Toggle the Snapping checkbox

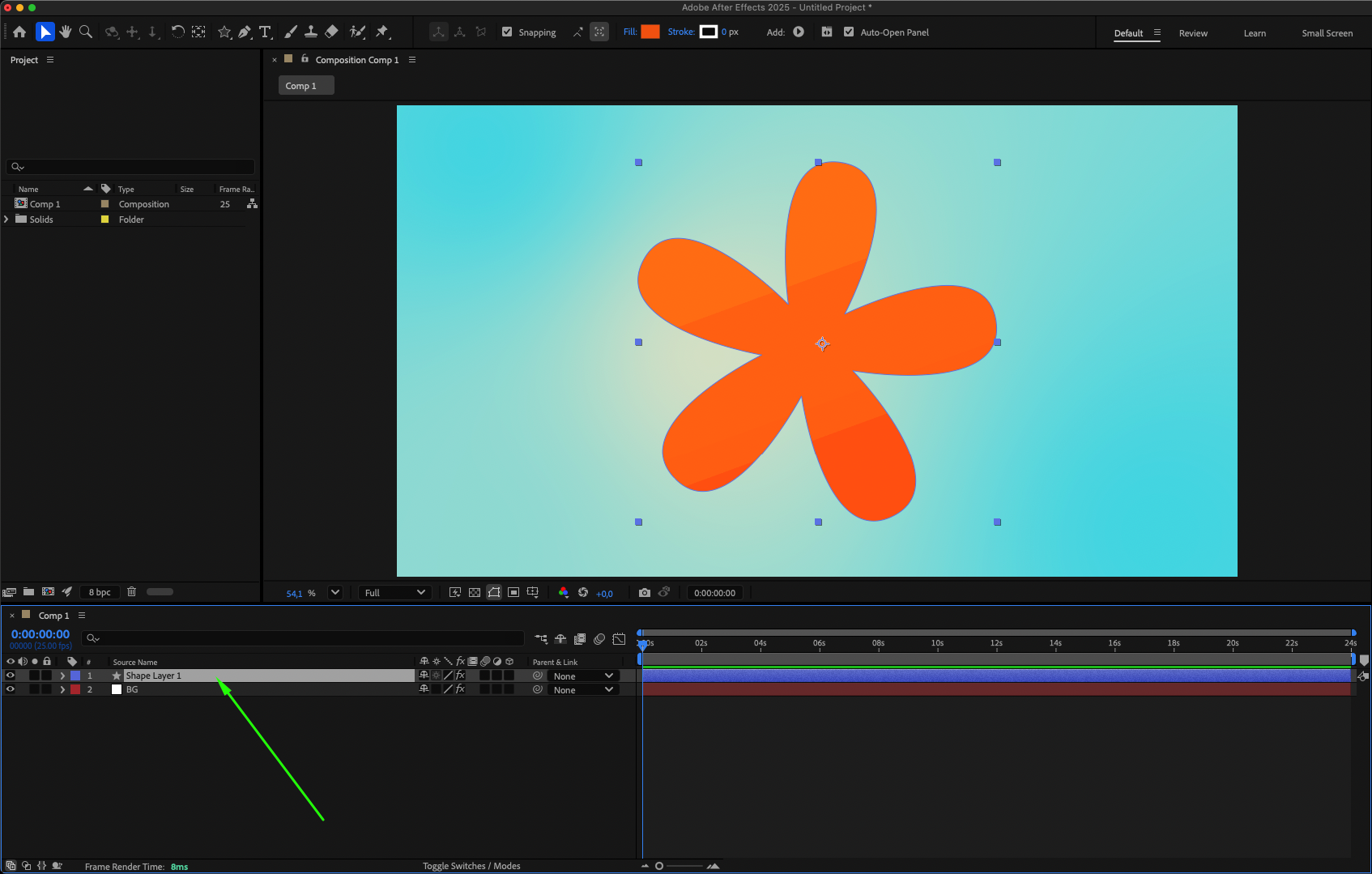pyautogui.click(x=507, y=32)
